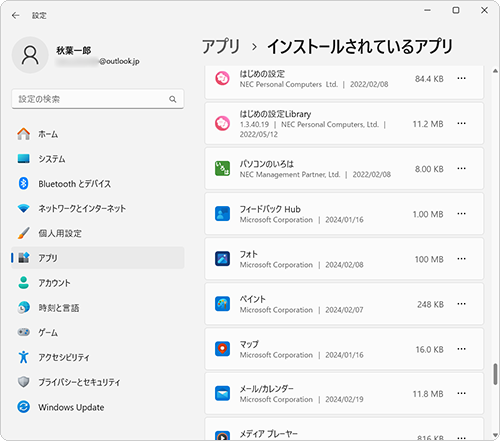The width and height of the screenshot is (500, 441).
Task: Go to Bluetooth とデバイス
Action: click(x=98, y=183)
